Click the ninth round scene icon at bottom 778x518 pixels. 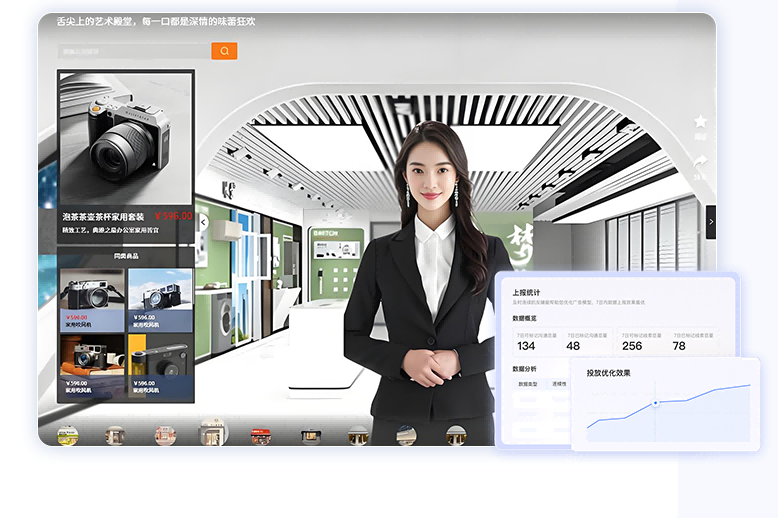click(x=456, y=435)
